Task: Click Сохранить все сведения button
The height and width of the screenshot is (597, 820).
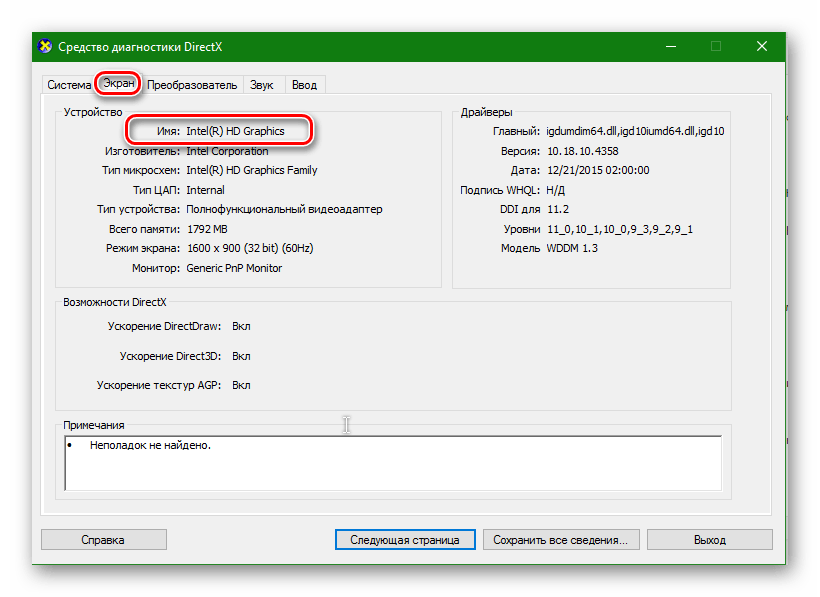Action: 561,539
